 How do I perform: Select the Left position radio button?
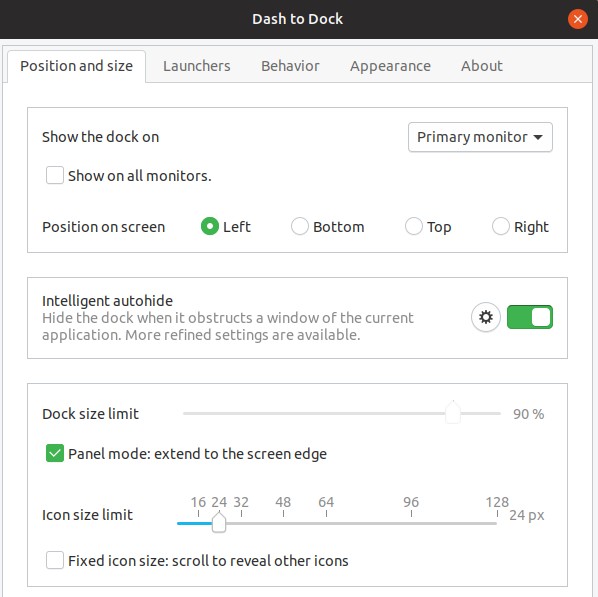click(x=210, y=227)
